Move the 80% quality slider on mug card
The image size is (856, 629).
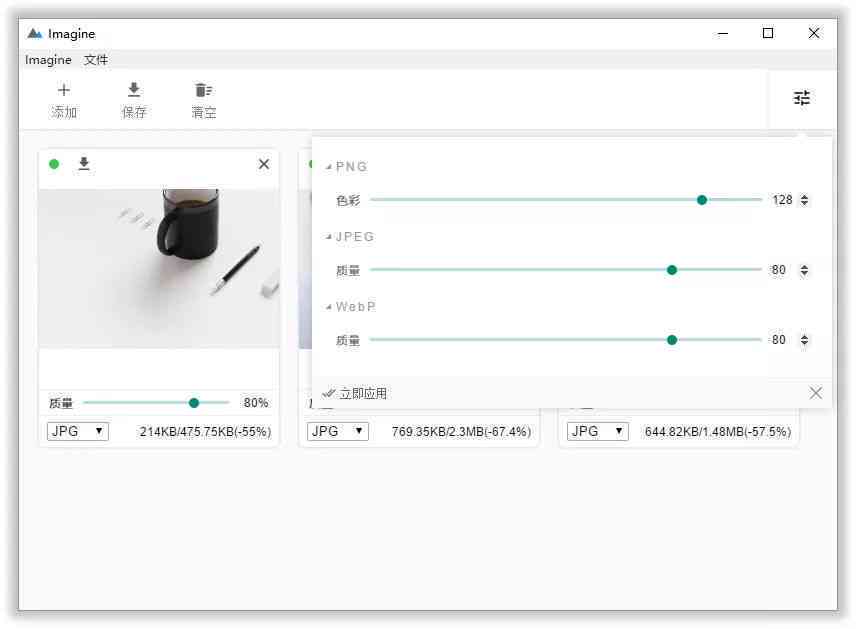coord(194,403)
